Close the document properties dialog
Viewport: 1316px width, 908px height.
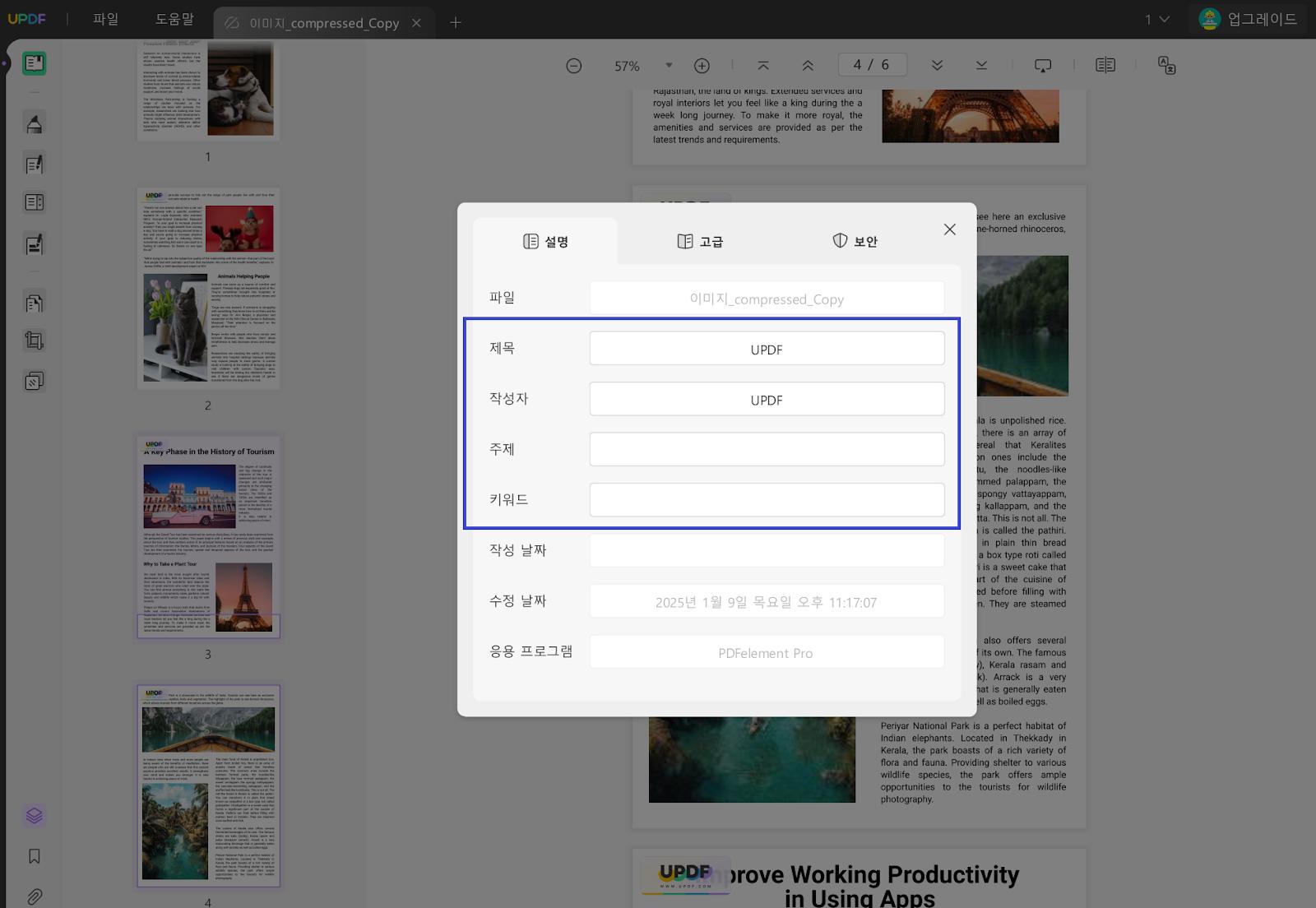(x=950, y=229)
